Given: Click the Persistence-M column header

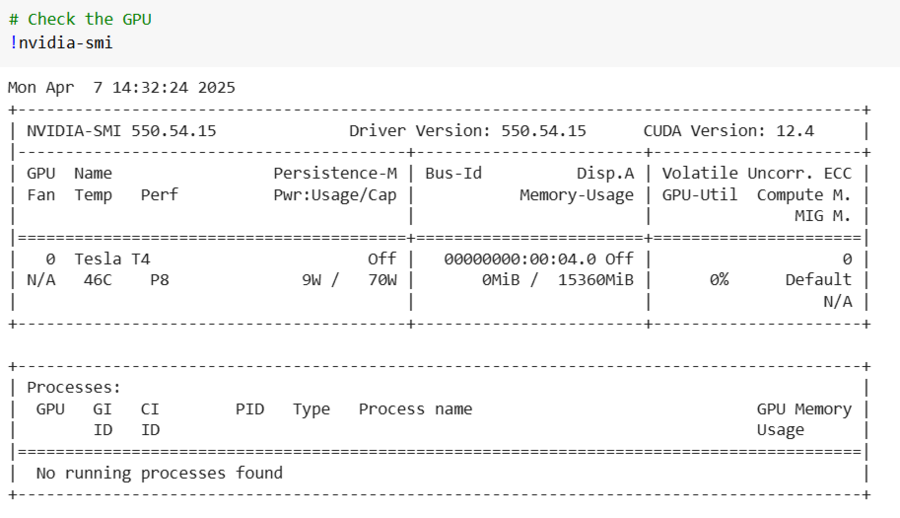Looking at the screenshot, I should point(335,173).
